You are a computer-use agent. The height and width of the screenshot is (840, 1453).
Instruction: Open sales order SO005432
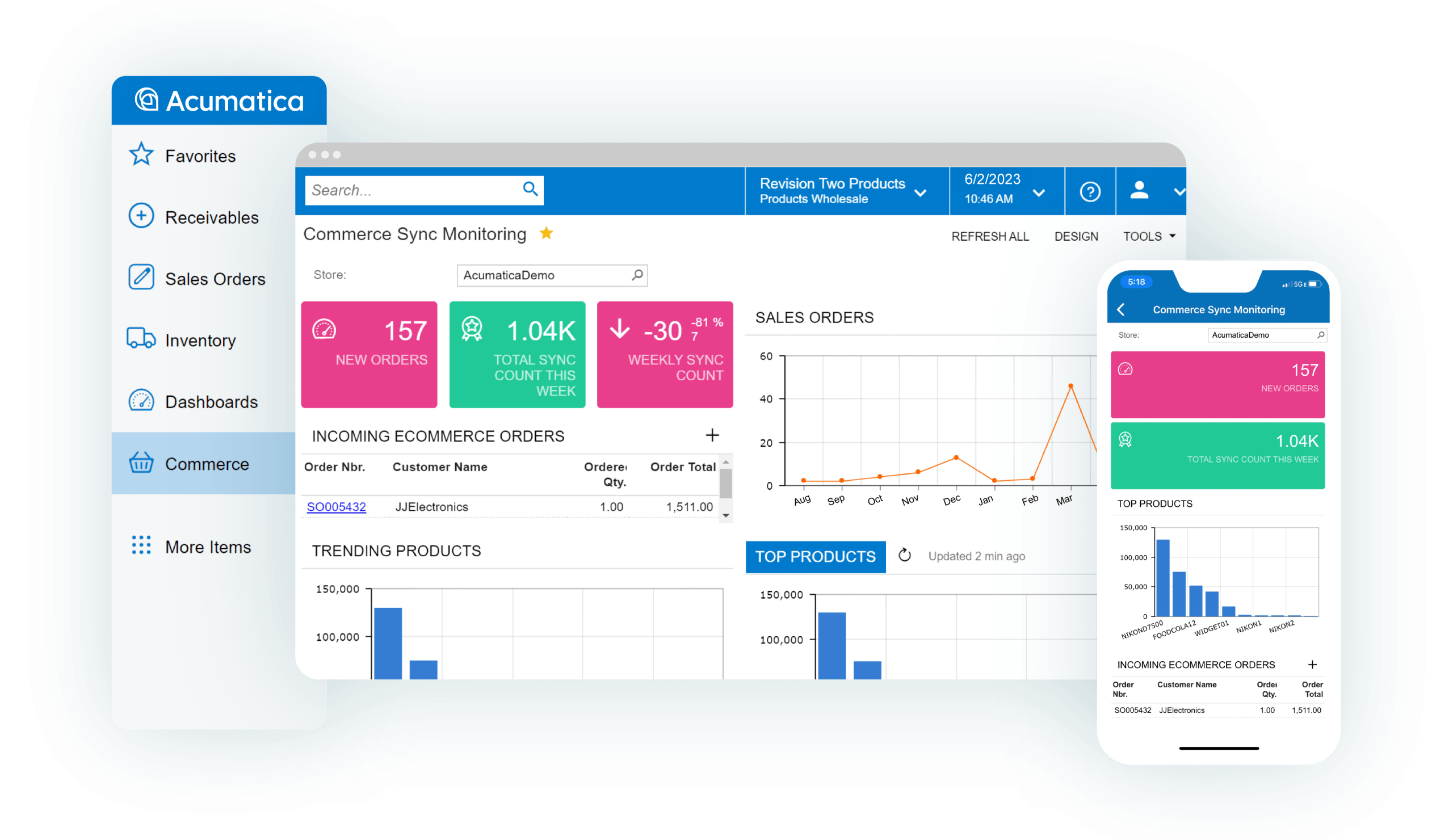[x=336, y=506]
